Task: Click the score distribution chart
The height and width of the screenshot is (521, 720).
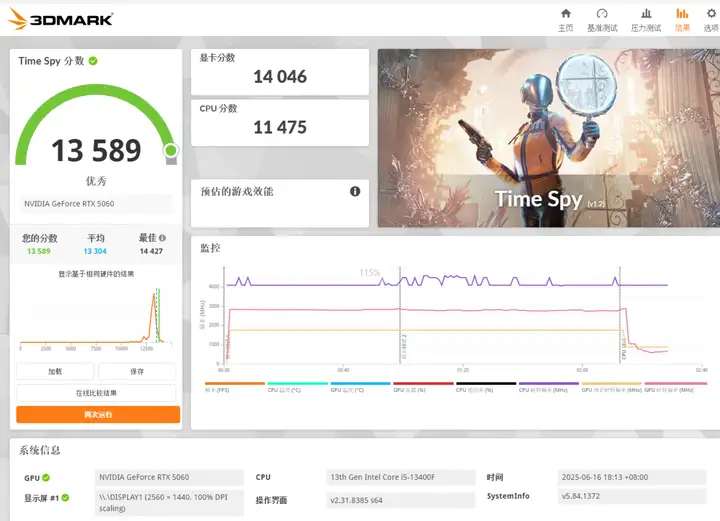Action: (96, 319)
